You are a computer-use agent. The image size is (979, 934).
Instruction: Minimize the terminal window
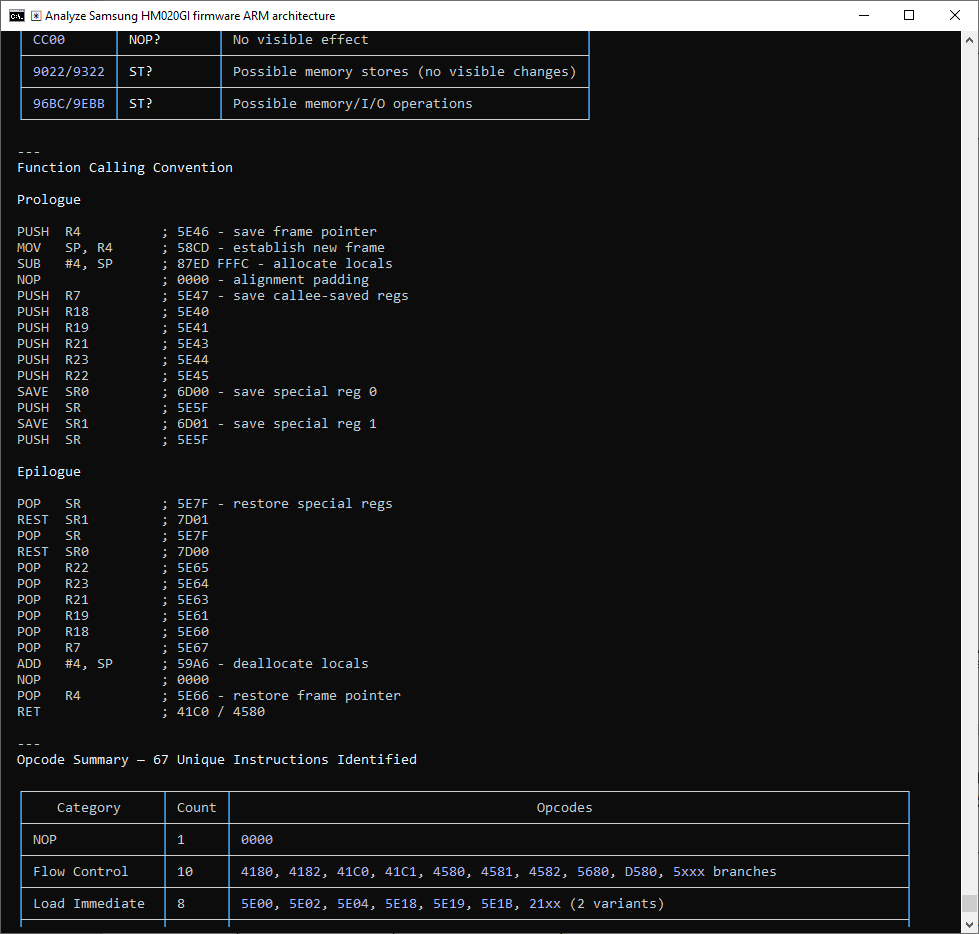864,16
